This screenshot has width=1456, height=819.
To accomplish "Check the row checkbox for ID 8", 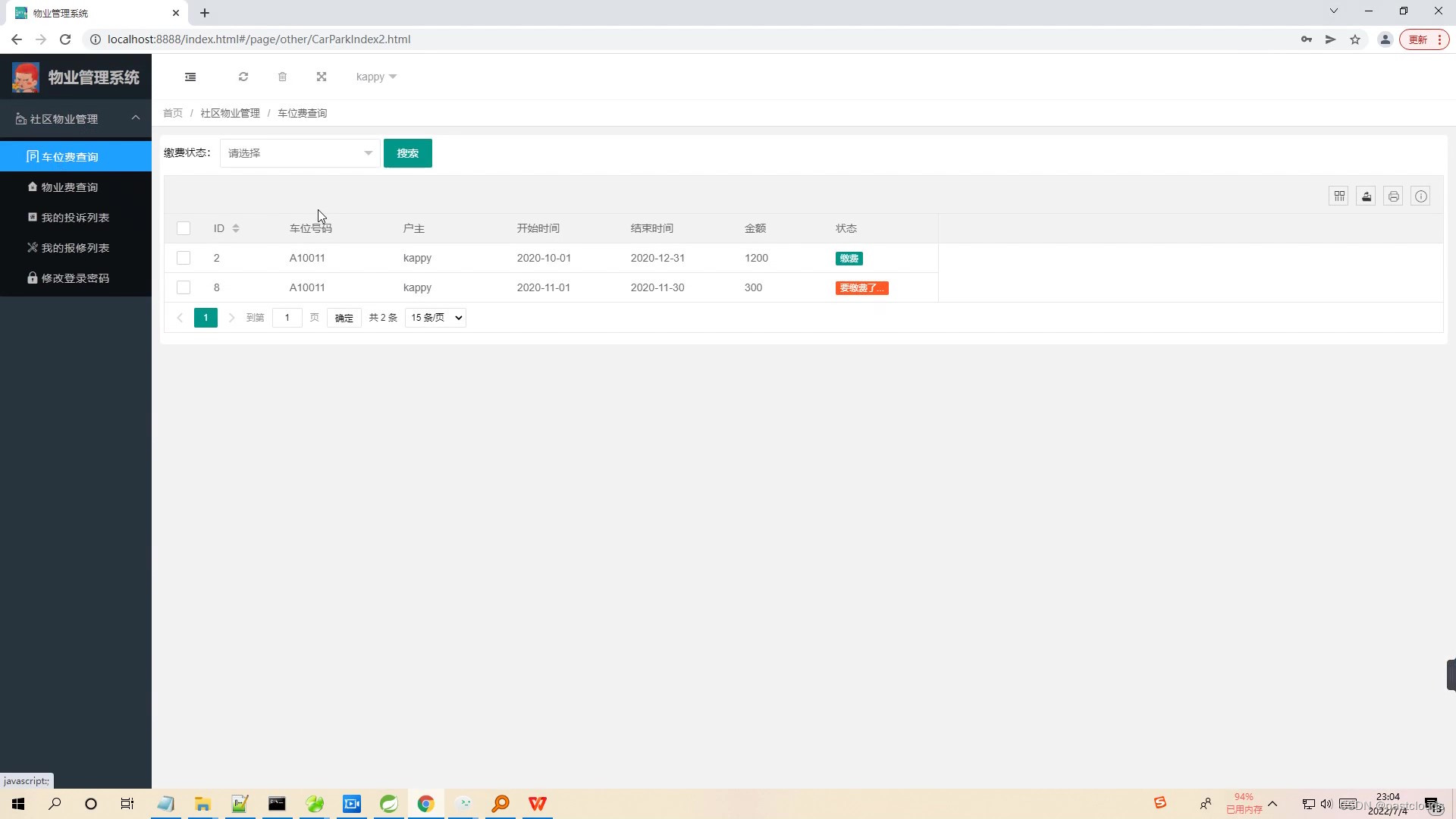I will (x=183, y=287).
